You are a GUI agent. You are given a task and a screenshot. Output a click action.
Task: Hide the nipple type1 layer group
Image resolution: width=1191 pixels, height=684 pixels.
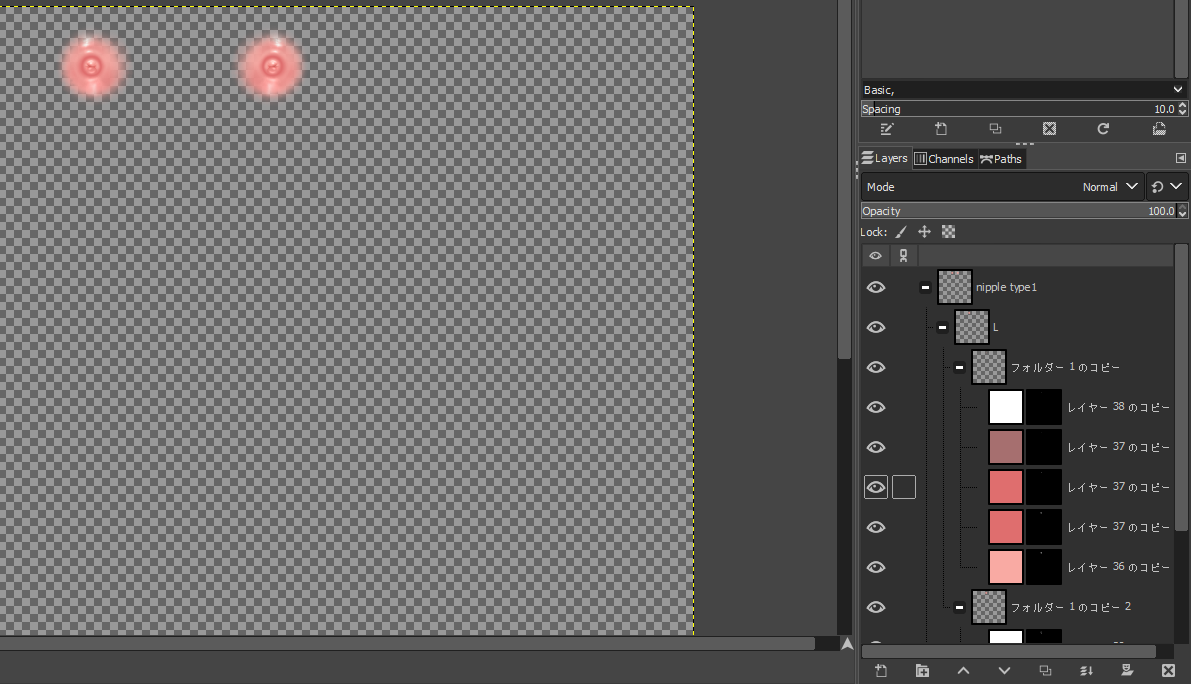[876, 287]
